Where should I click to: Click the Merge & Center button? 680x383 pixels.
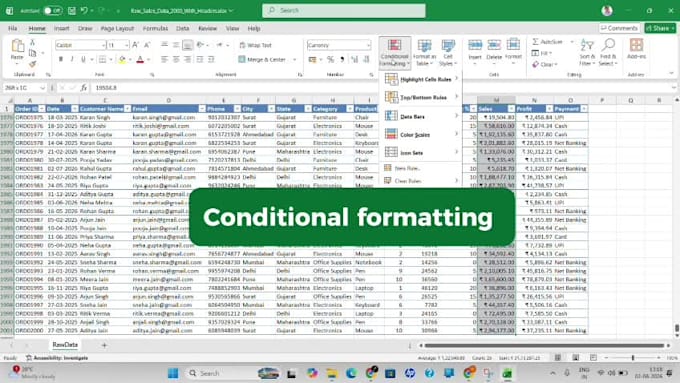pyautogui.click(x=262, y=59)
